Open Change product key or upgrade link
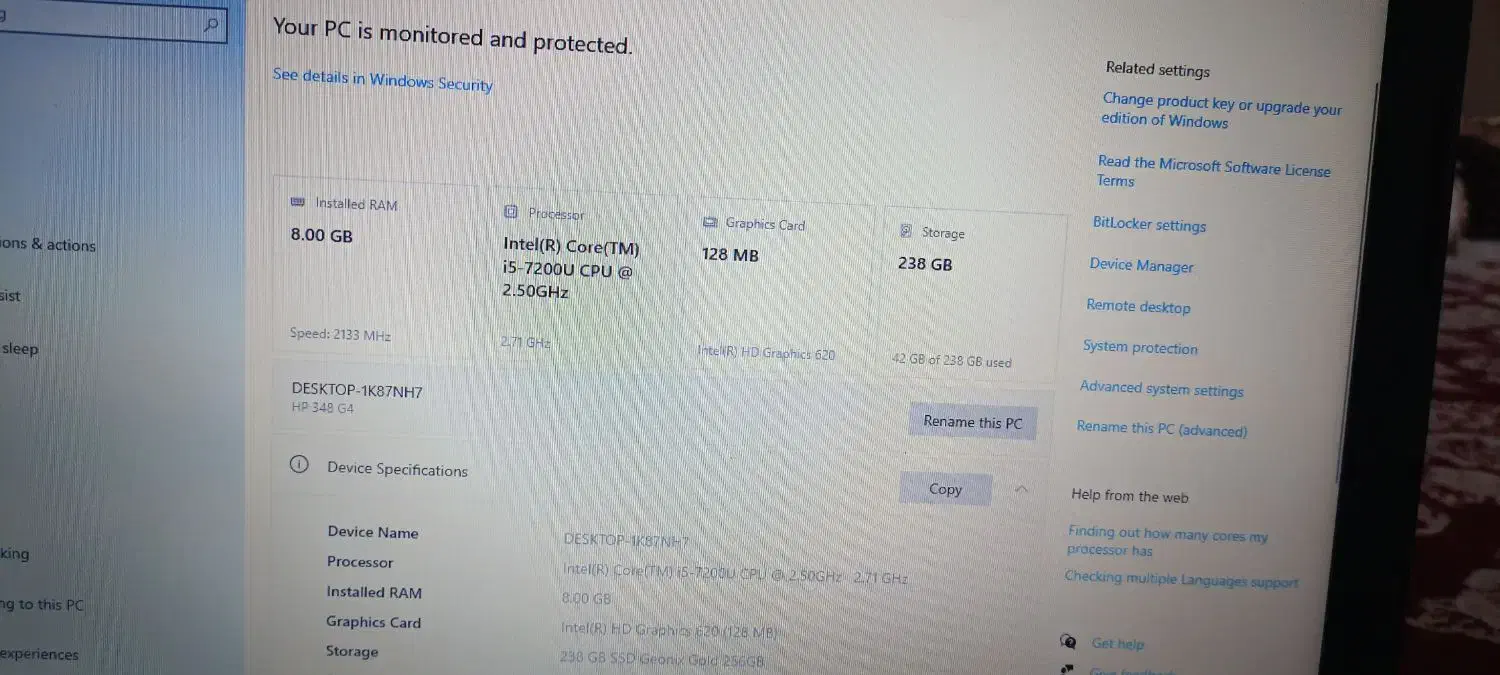This screenshot has width=1500, height=675. click(x=1221, y=111)
